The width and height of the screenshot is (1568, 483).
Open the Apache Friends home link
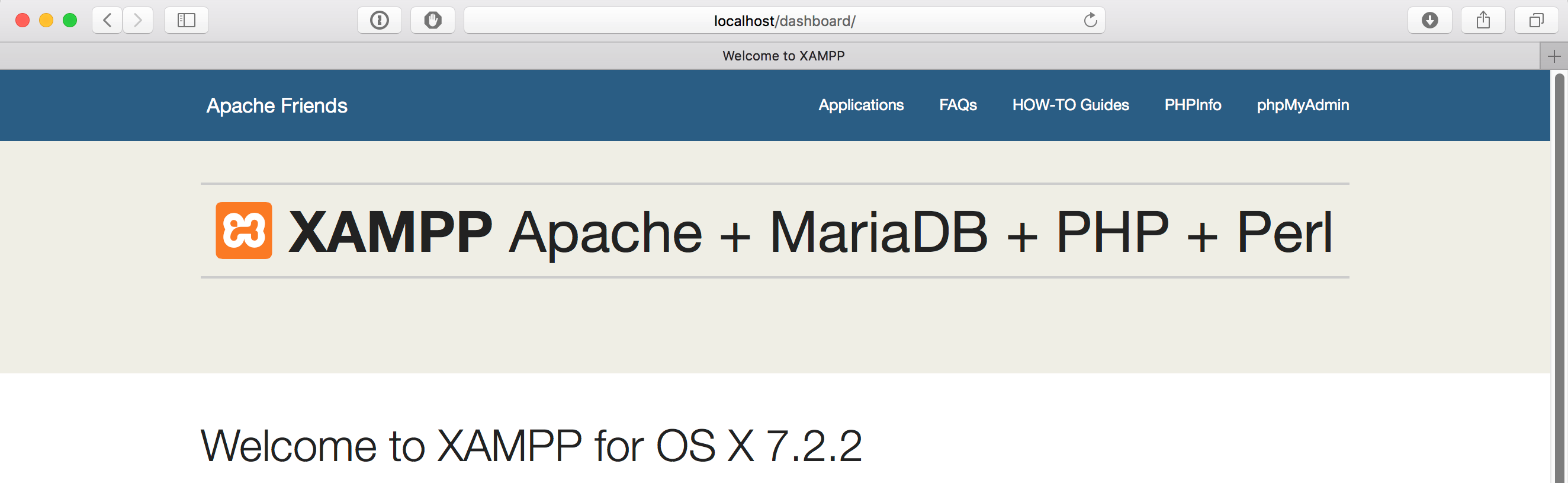coord(277,105)
